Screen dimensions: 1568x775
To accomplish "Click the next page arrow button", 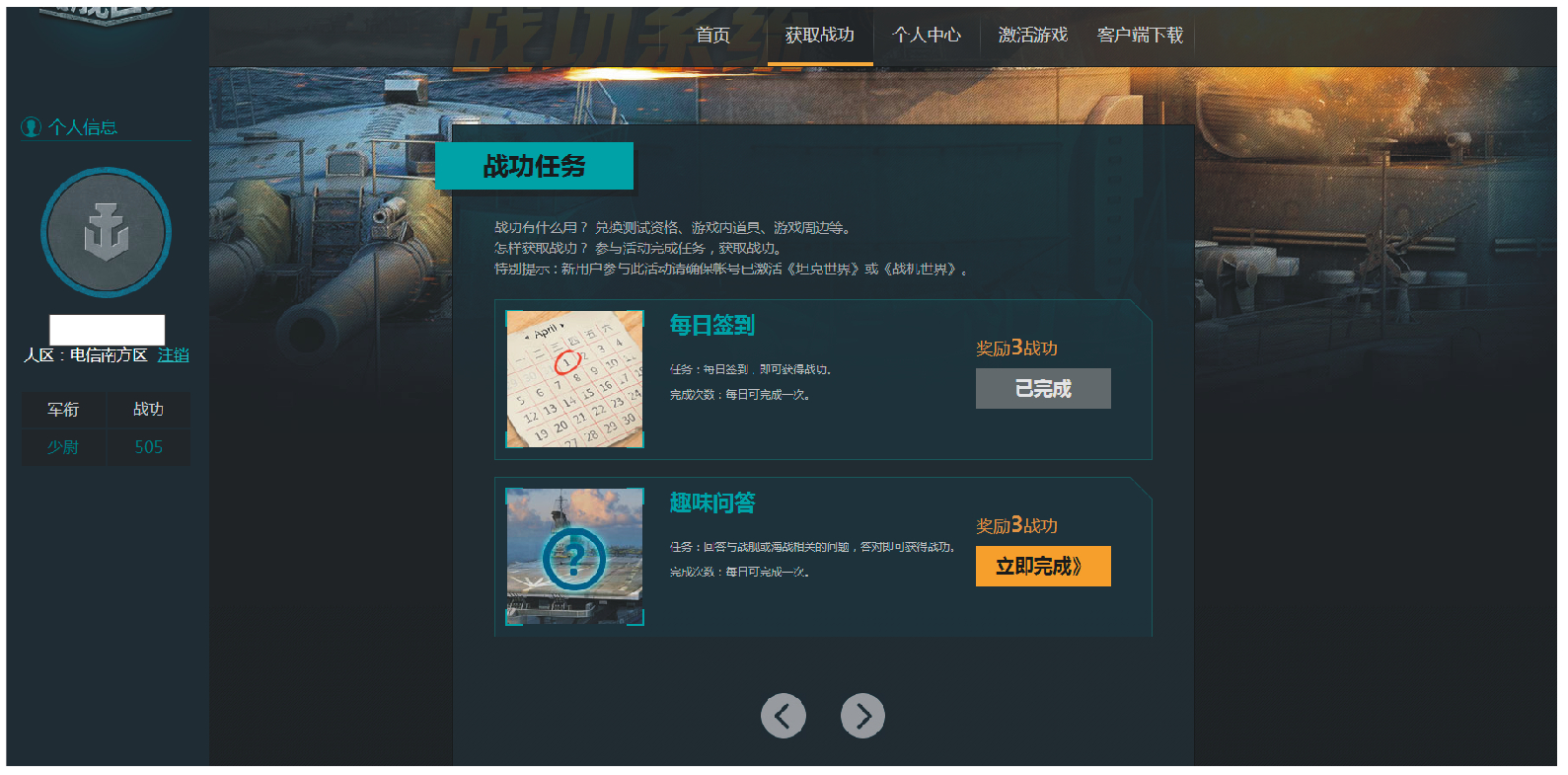I will 862,716.
